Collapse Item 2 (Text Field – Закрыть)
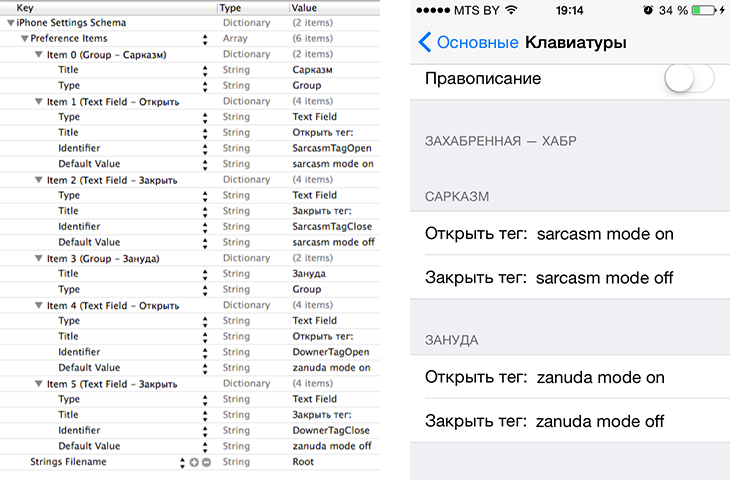 [x=39, y=180]
